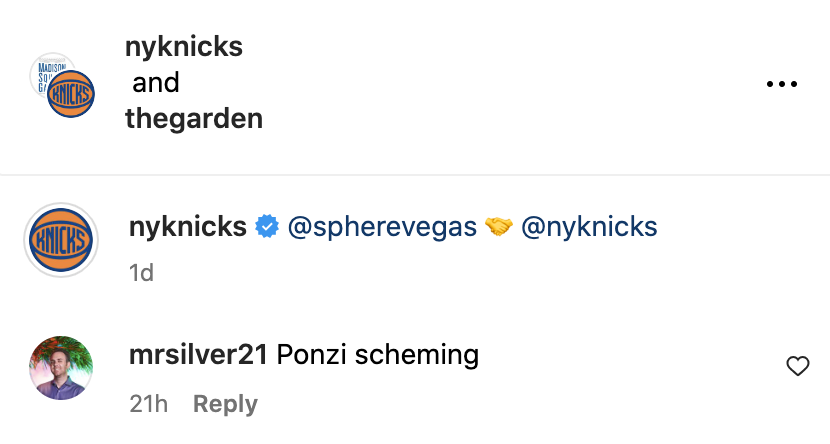Click the blue verified badge beside nyknicks
This screenshot has width=830, height=444.
(x=266, y=227)
